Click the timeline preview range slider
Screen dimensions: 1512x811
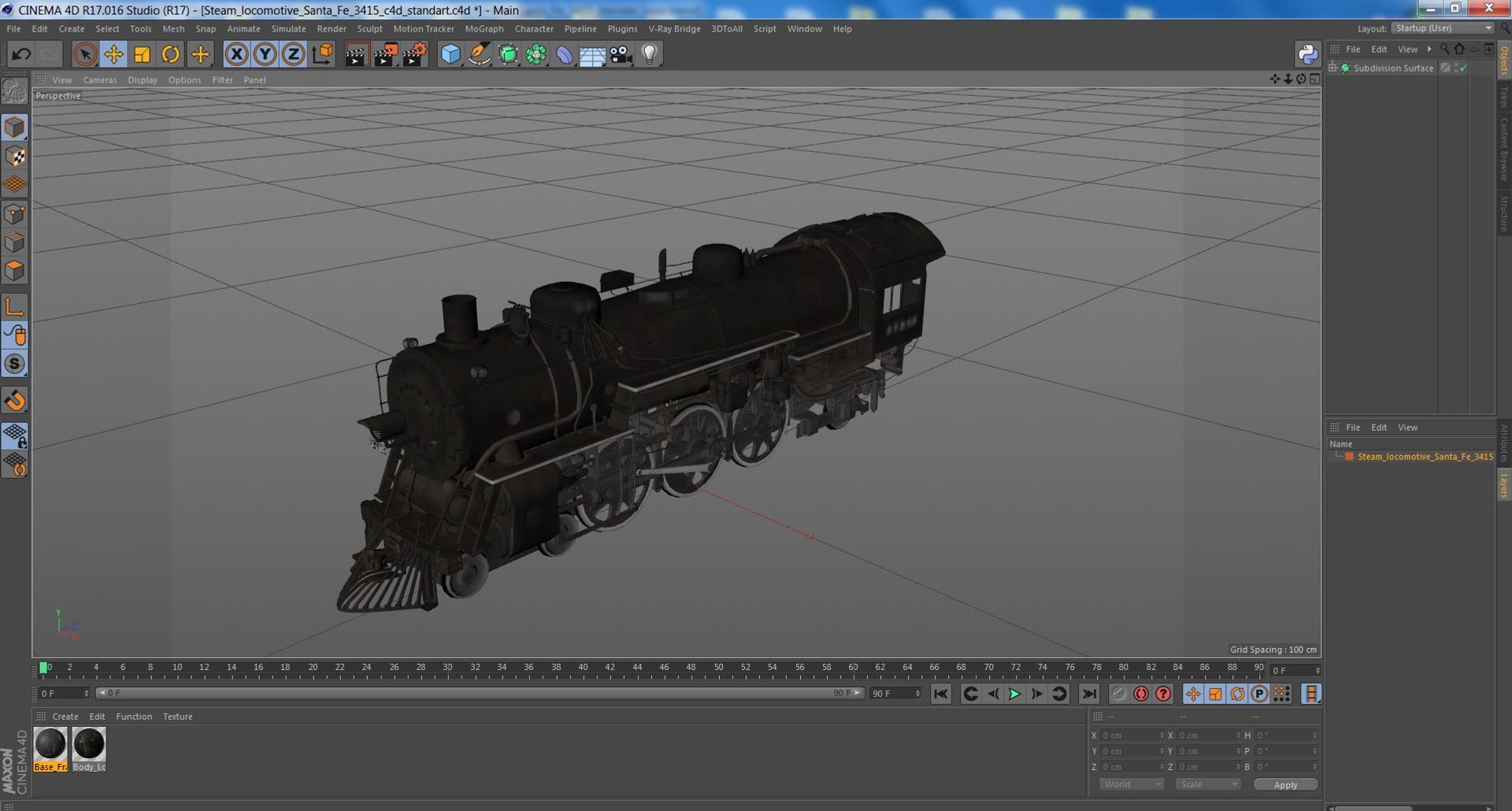[x=480, y=694]
